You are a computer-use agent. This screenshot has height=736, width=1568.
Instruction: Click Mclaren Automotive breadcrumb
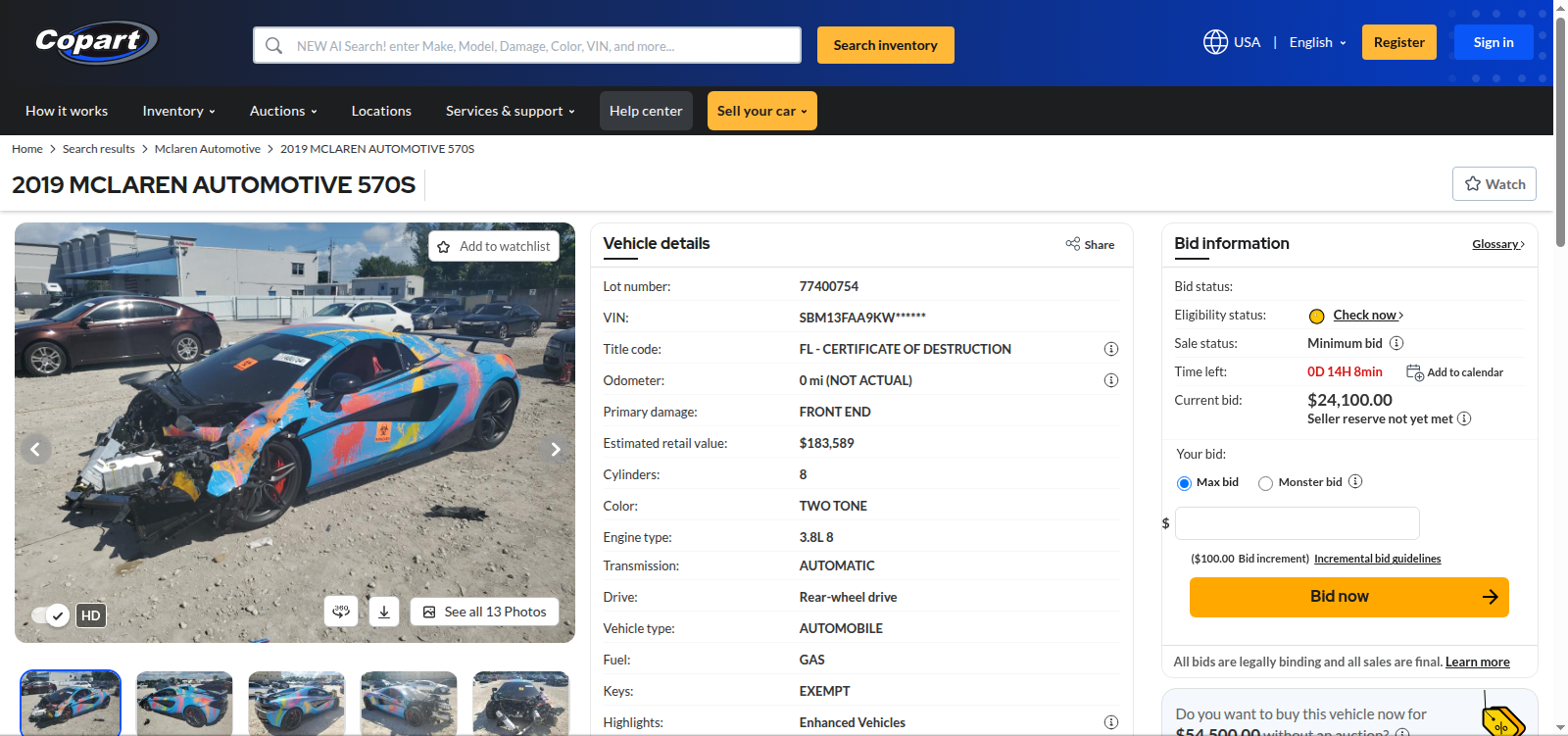click(x=208, y=149)
